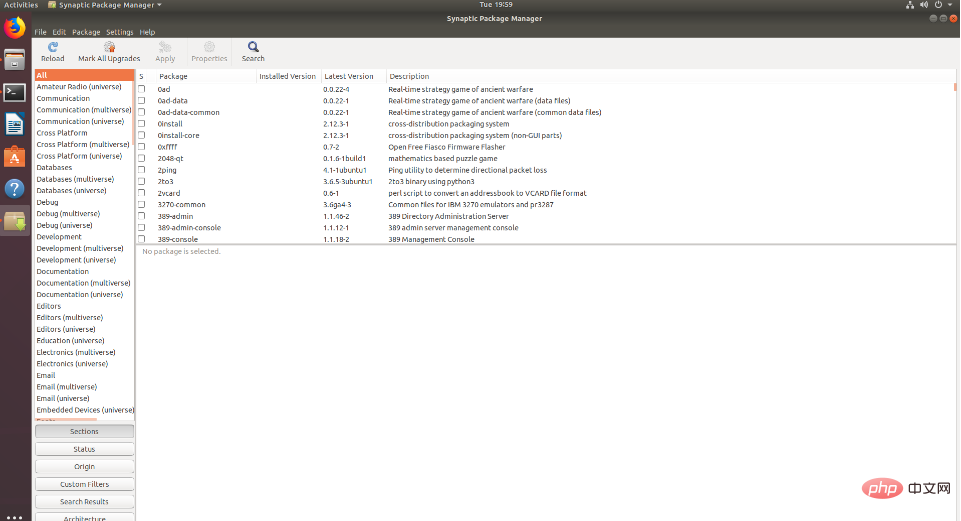This screenshot has height=521, width=961.
Task: Click the sections list horizontal scrollbar
Action: (x=66, y=420)
